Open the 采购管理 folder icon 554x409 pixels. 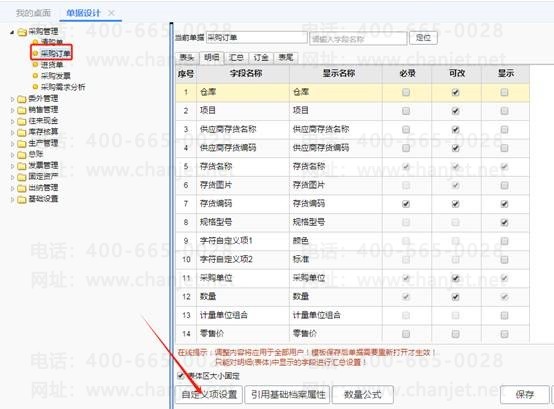pos(22,32)
